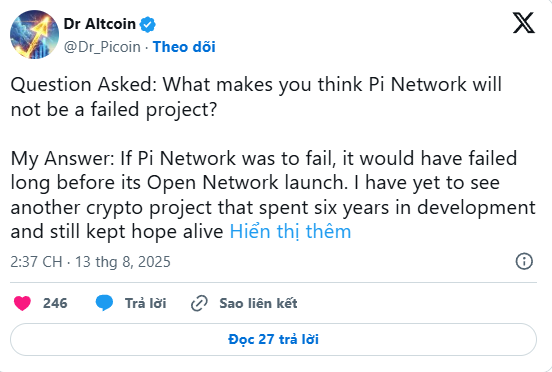Click the Dr Altcoin display name
This screenshot has width=552, height=372.
coord(100,24)
